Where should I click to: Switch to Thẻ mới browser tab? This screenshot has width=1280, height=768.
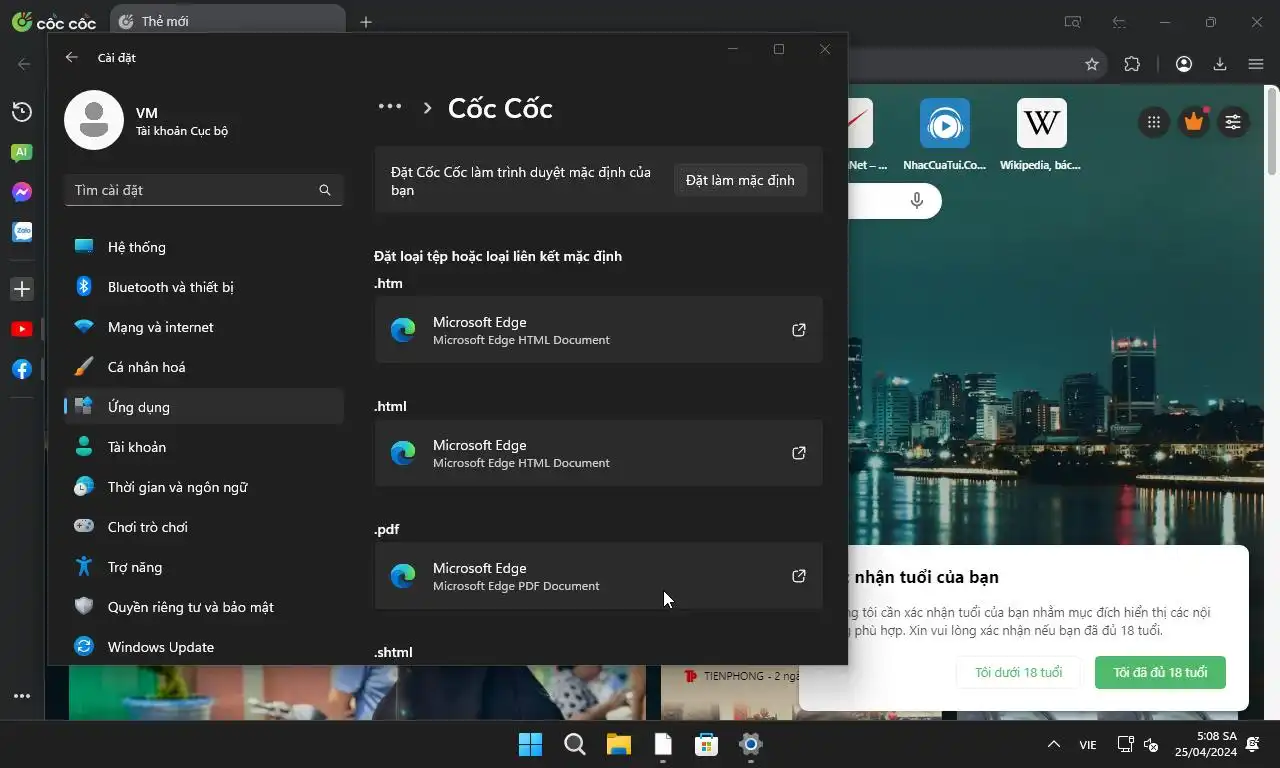click(x=226, y=21)
